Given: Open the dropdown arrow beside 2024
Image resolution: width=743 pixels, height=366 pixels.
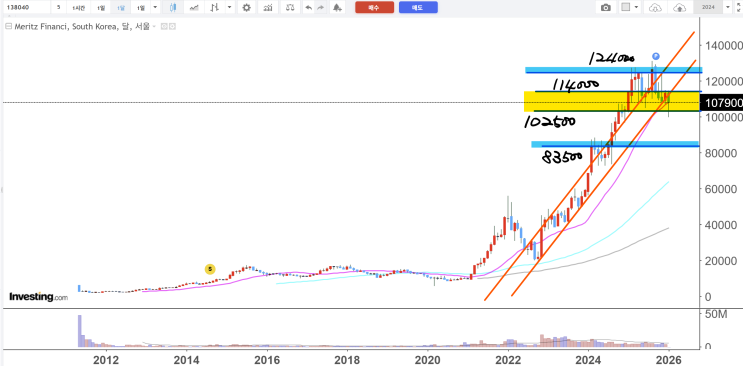Looking at the screenshot, I should click(728, 8).
